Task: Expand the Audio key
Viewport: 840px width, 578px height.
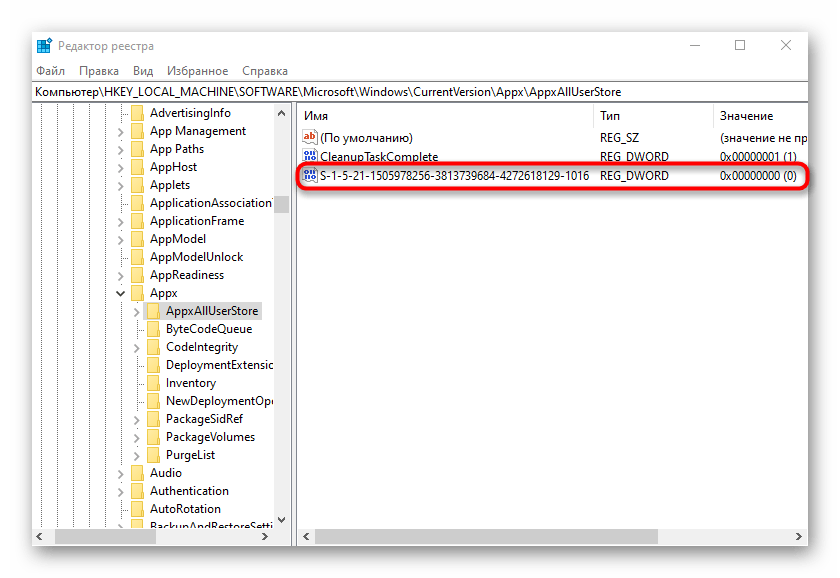Action: tap(121, 474)
